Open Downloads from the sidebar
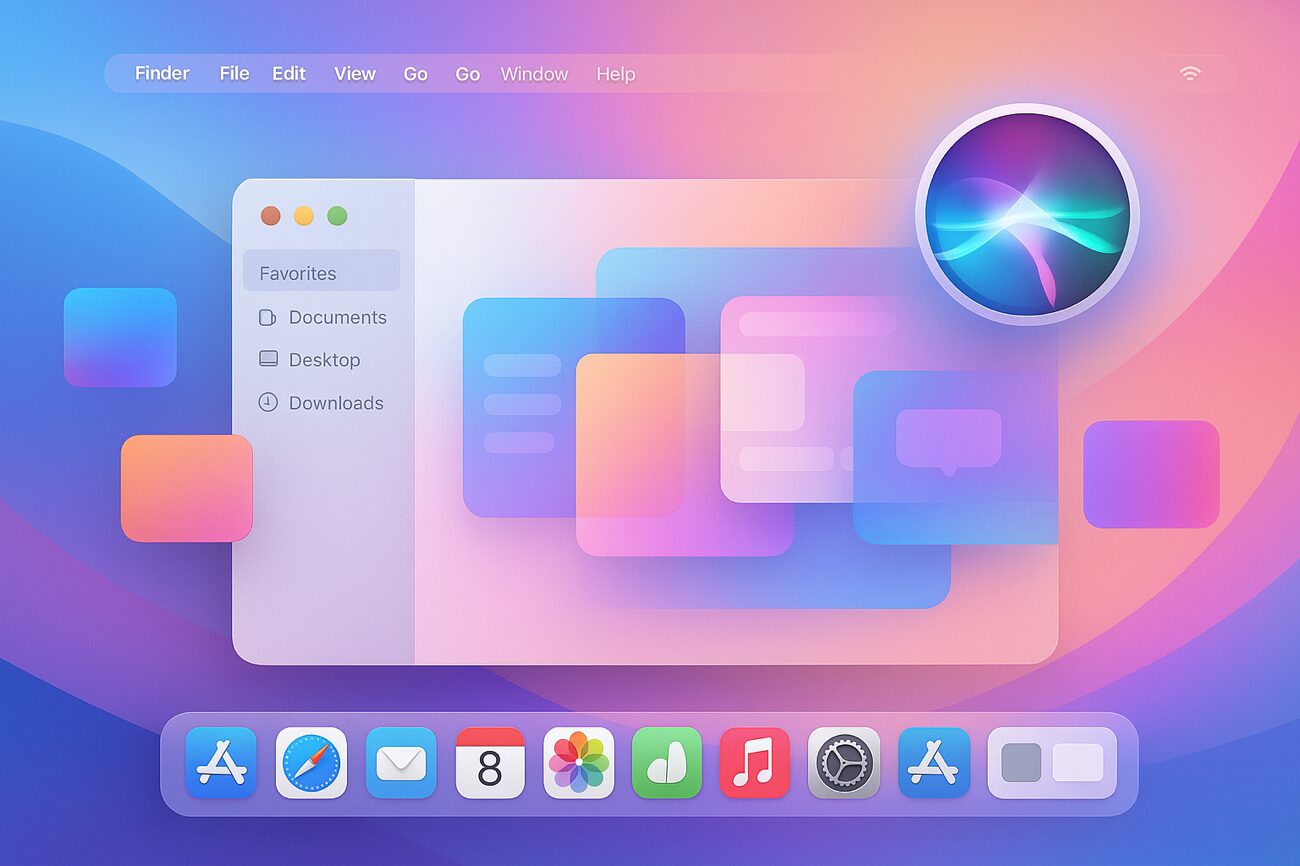The image size is (1300, 866). pyautogui.click(x=336, y=403)
